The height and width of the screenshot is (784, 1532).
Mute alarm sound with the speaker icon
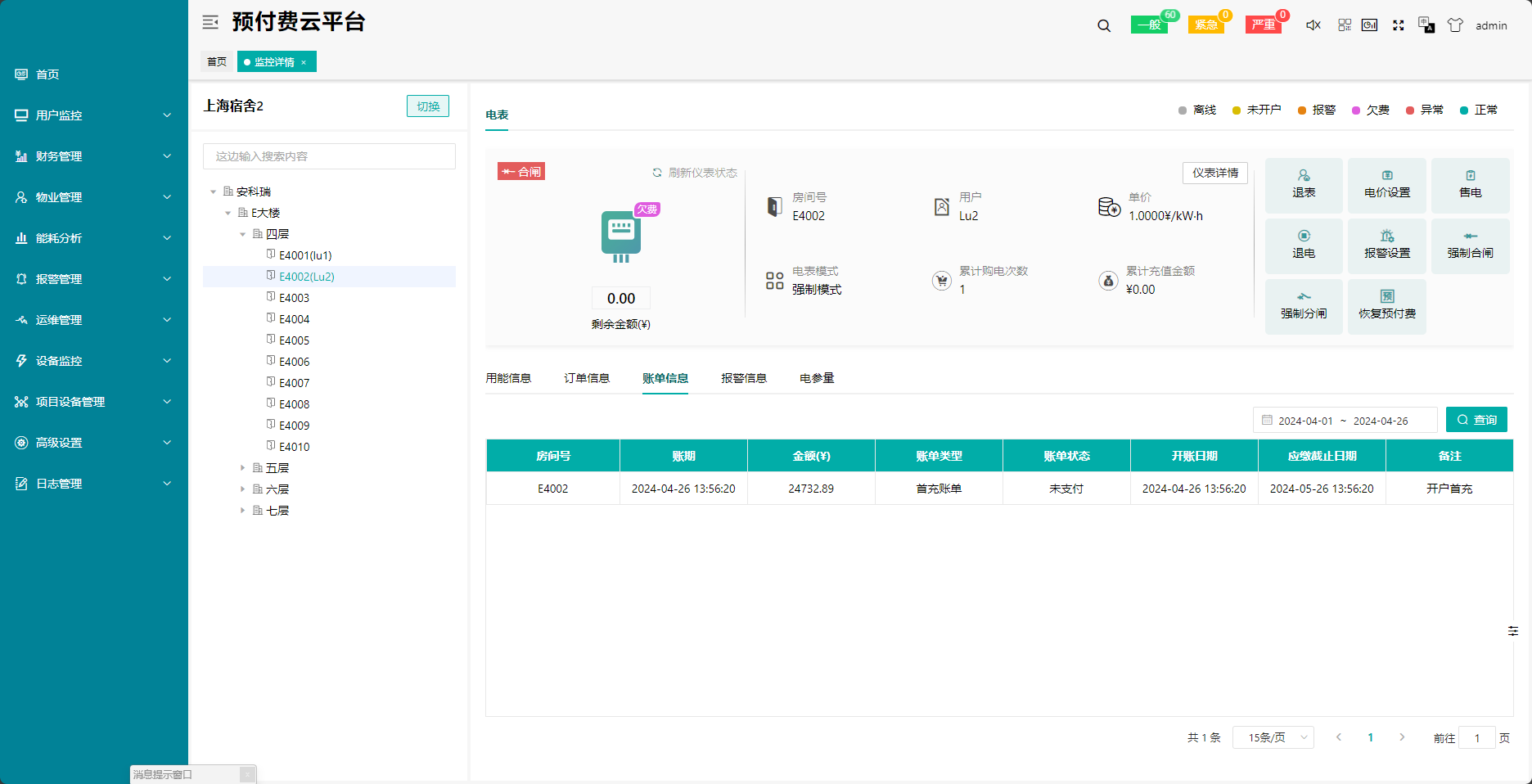point(1313,25)
